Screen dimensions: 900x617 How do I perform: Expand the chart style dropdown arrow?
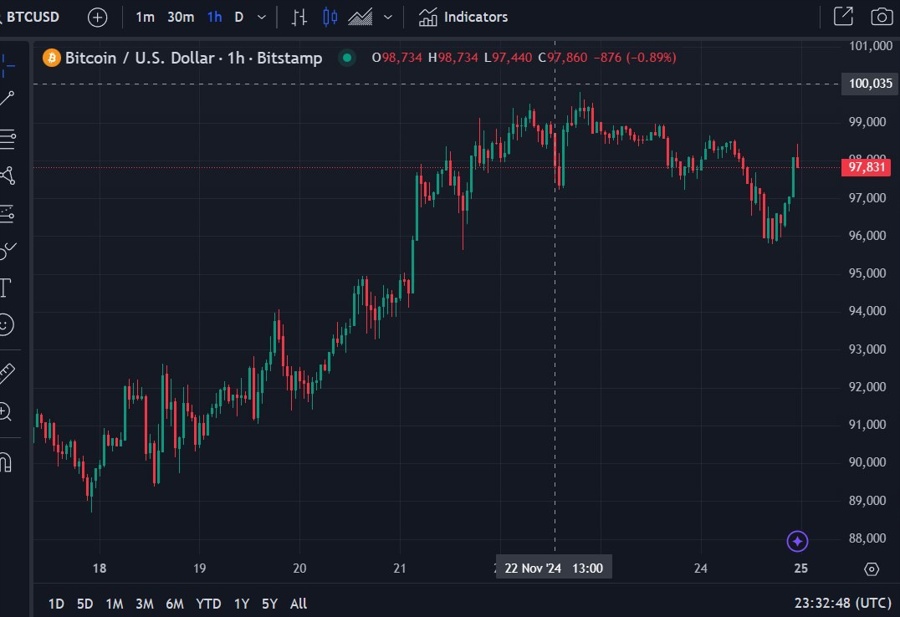388,17
